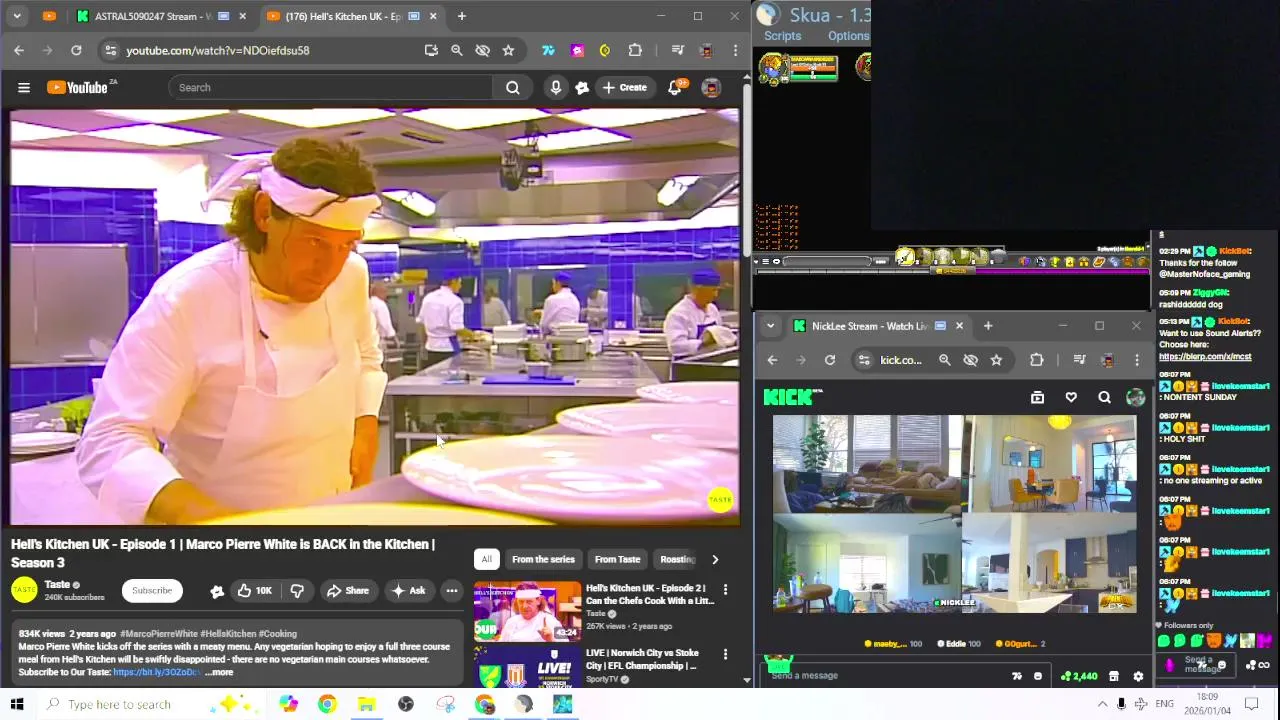
Task: Open LIVE Norwich City vs Stoke City thumbnail
Action: tap(527, 667)
